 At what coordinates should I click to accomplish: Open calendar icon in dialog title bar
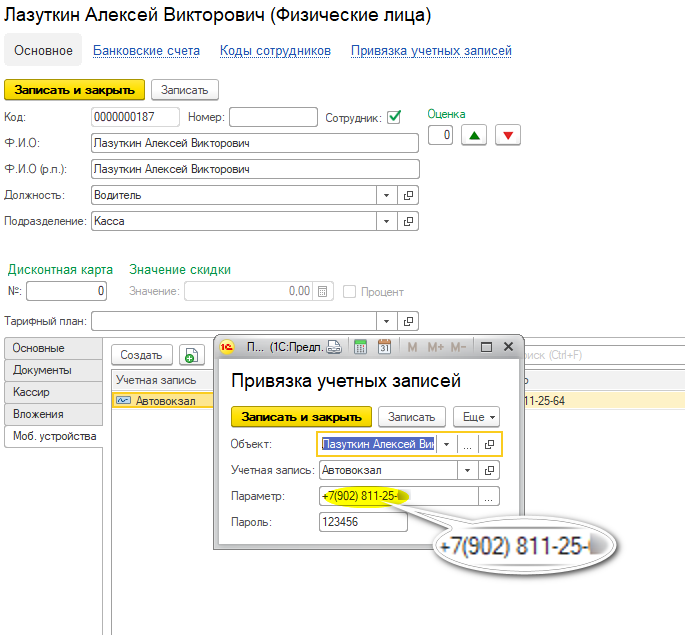[x=383, y=348]
